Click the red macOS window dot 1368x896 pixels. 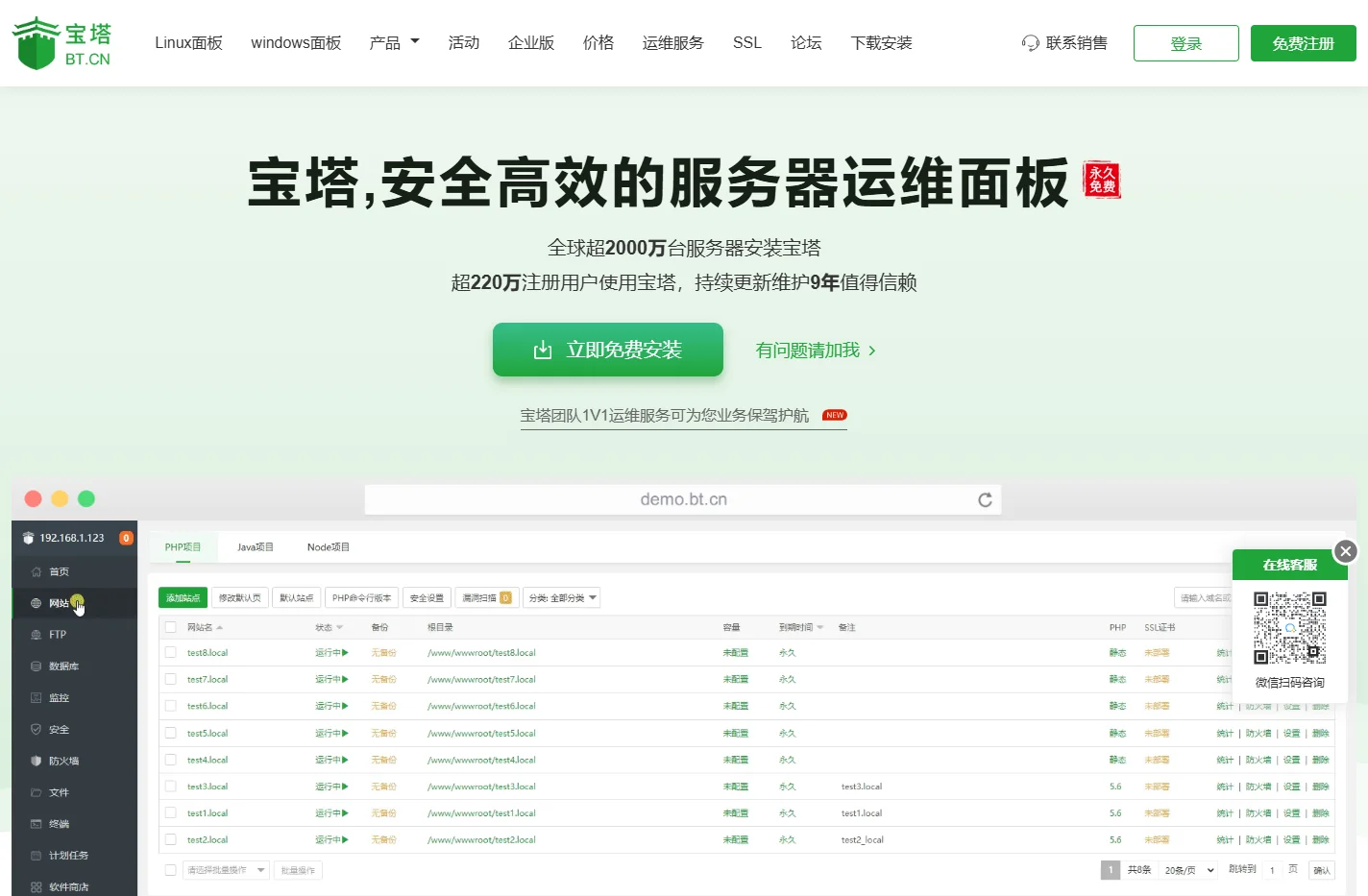[x=33, y=498]
